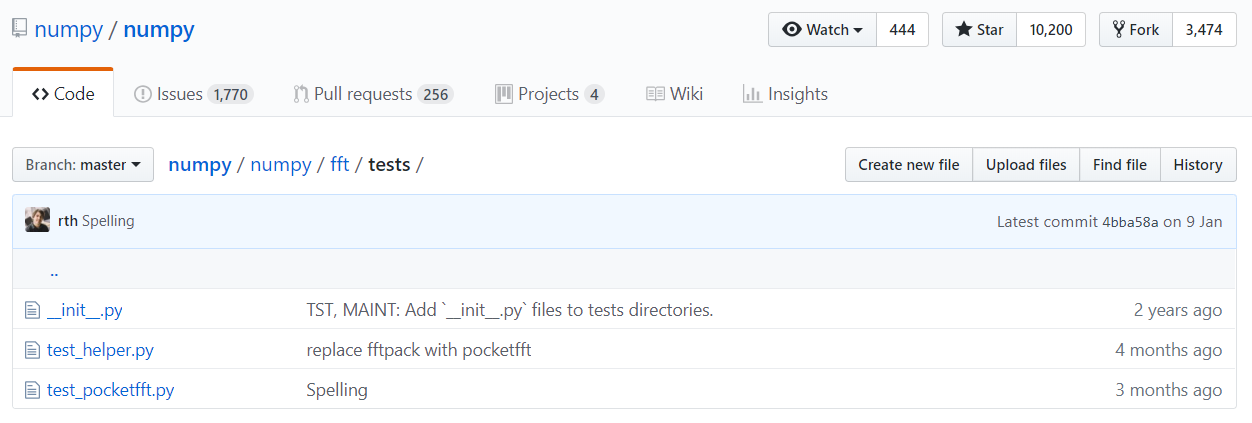Open the Watch dropdown button
This screenshot has height=423, width=1252.
tap(822, 30)
